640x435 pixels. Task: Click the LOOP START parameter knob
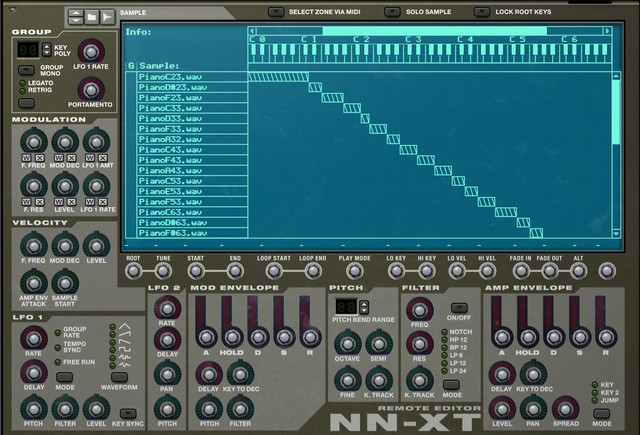click(x=274, y=271)
